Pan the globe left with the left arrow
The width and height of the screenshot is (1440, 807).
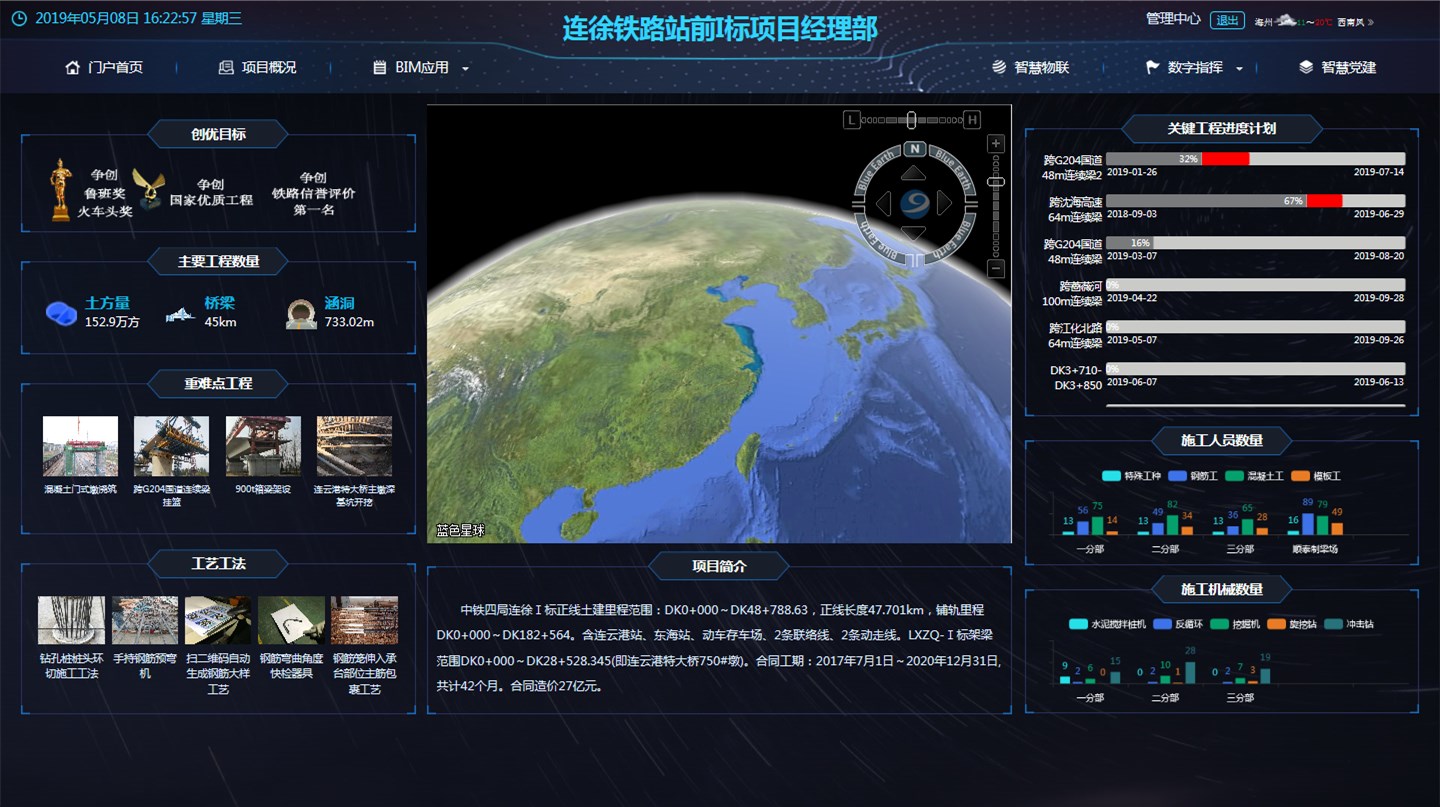[883, 204]
